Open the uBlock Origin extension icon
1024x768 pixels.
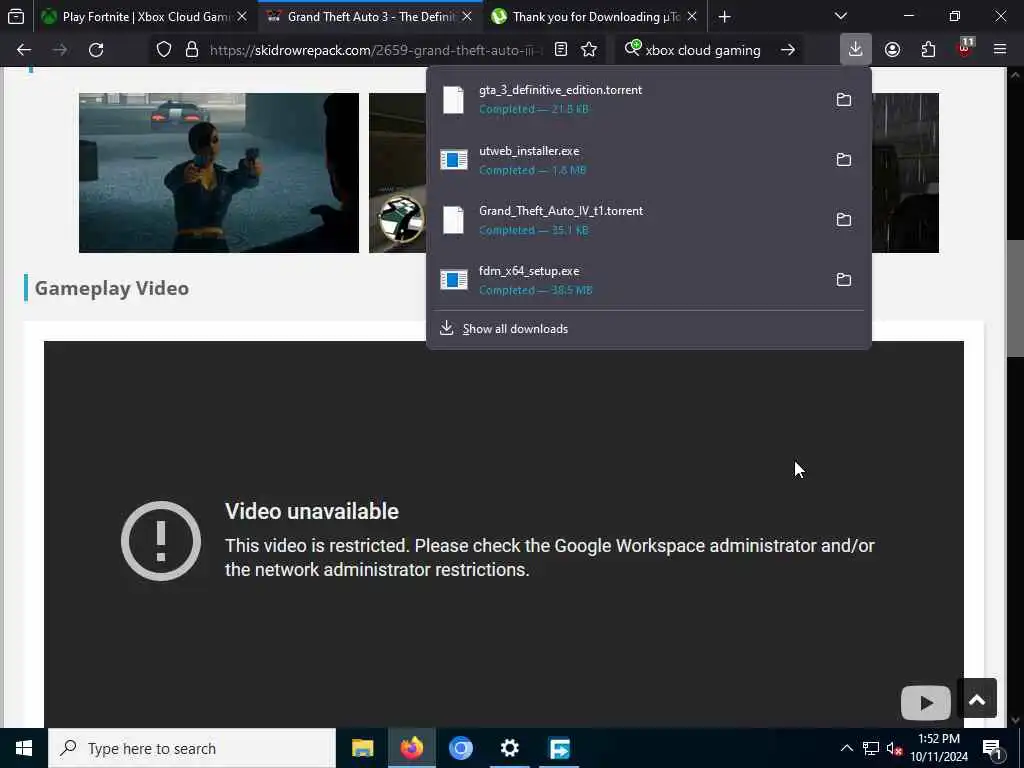pyautogui.click(x=965, y=50)
